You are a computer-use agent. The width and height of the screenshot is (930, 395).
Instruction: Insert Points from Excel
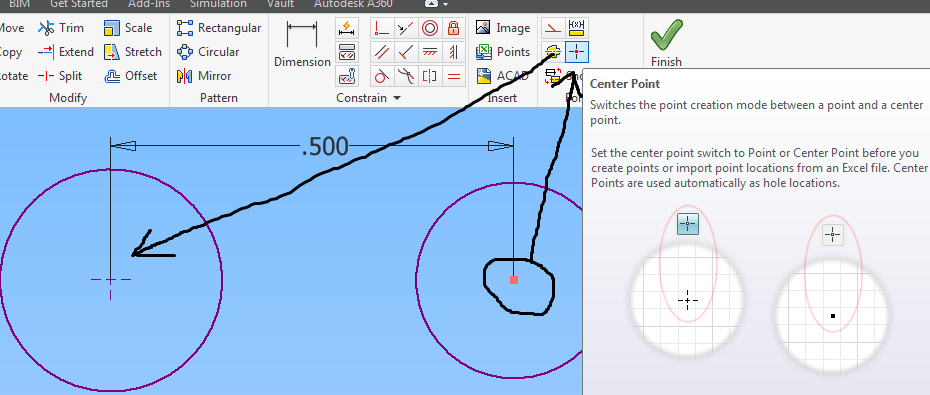[503, 52]
